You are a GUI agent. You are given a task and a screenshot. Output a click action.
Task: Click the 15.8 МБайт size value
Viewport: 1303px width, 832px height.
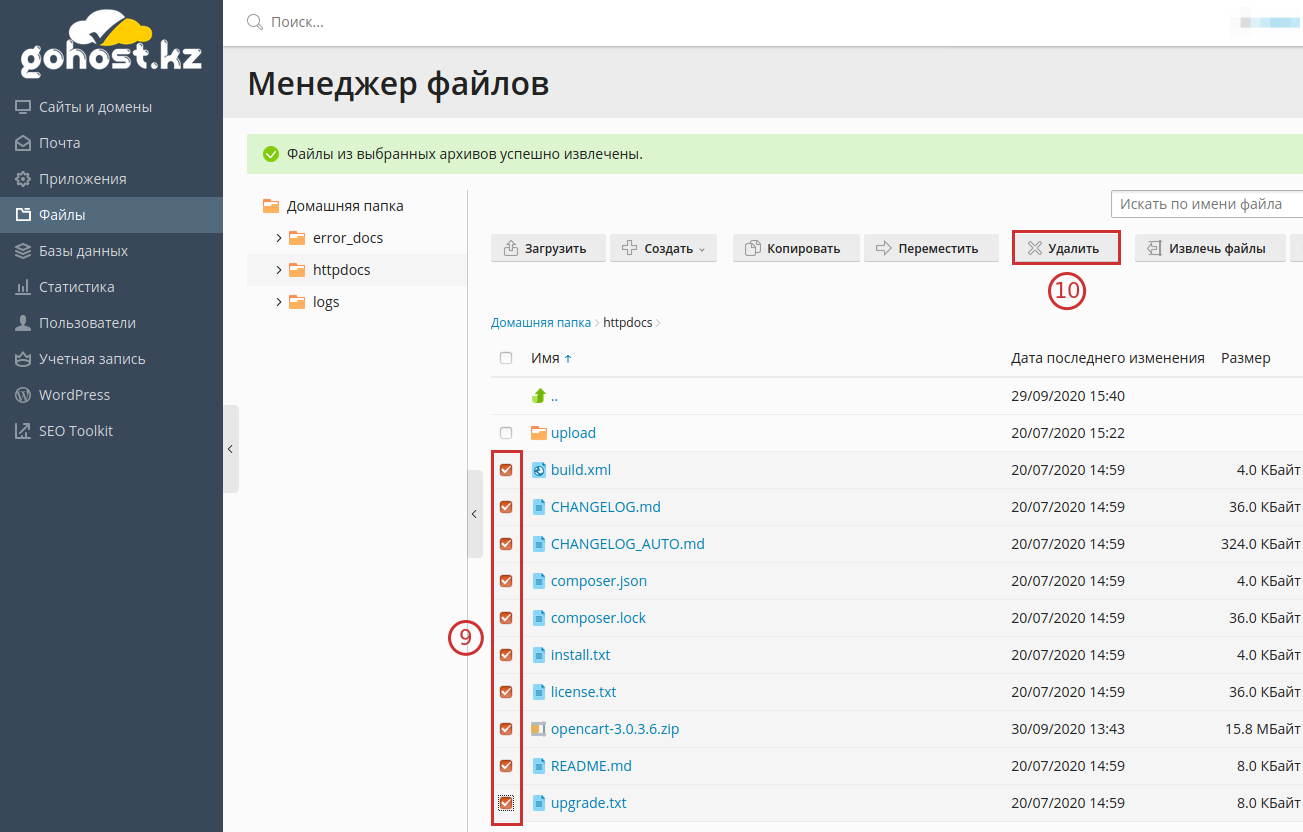1262,729
